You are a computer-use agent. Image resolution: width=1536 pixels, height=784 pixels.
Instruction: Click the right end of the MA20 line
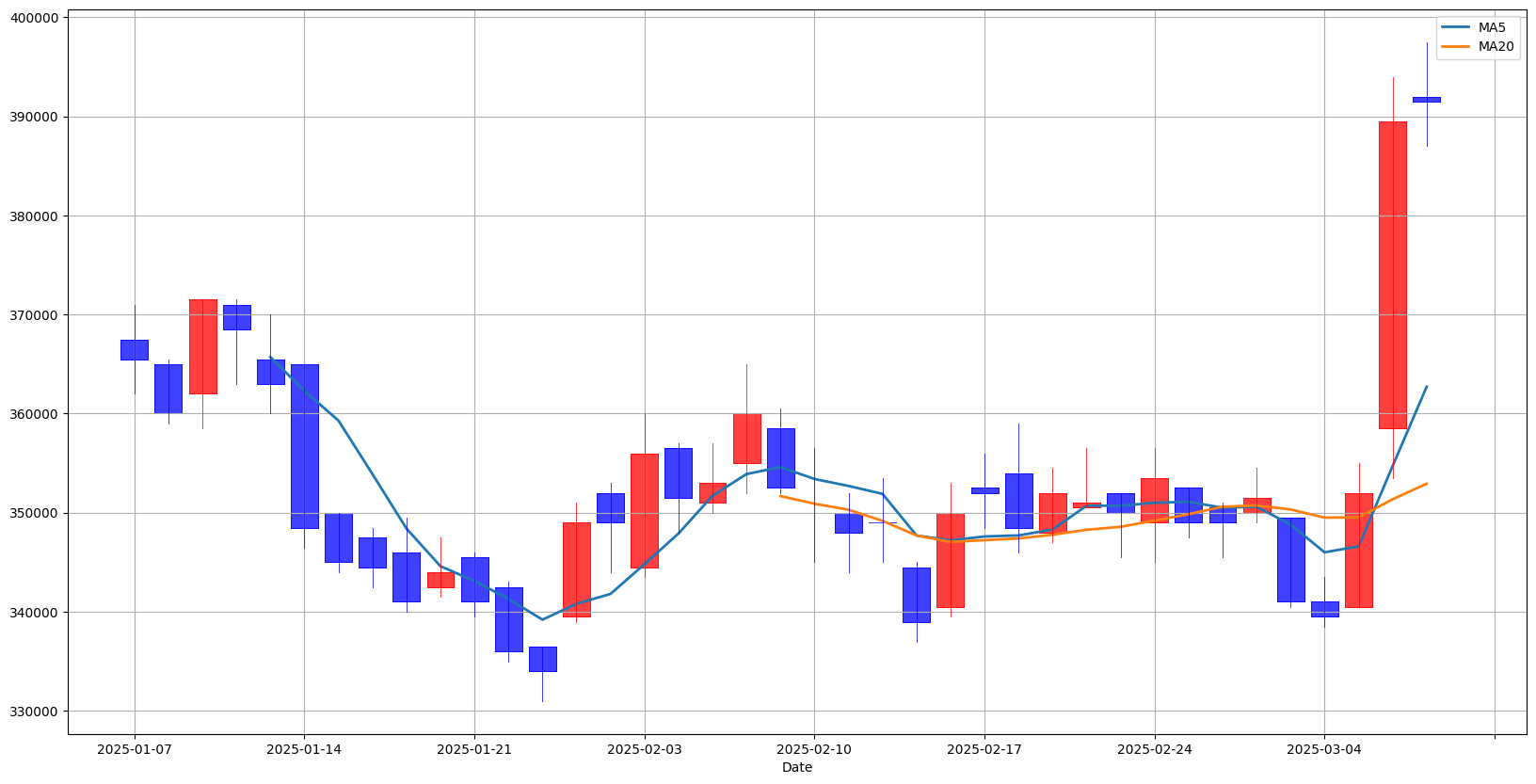(x=1426, y=484)
